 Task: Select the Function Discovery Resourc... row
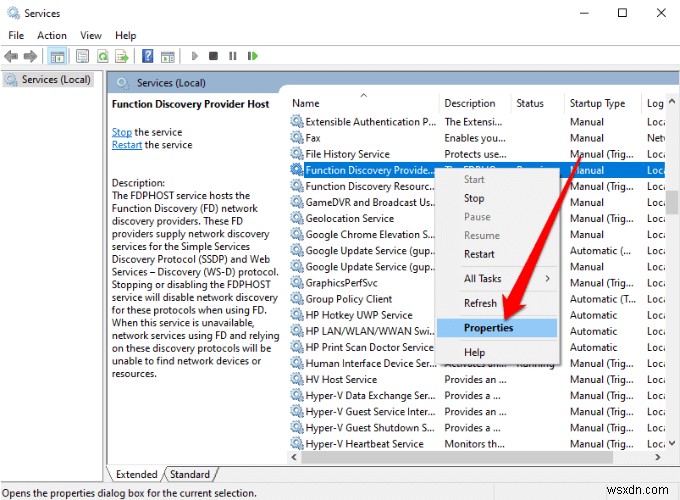tap(362, 186)
